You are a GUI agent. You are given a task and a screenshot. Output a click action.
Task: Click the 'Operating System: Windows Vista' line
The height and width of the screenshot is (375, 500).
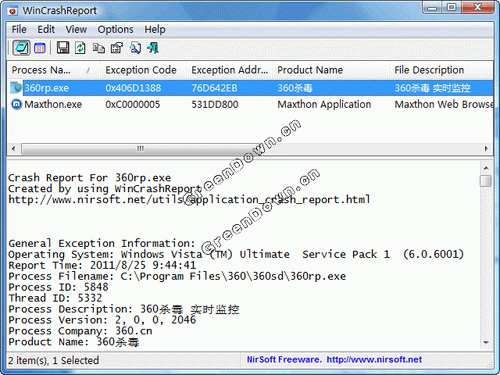[x=236, y=254]
